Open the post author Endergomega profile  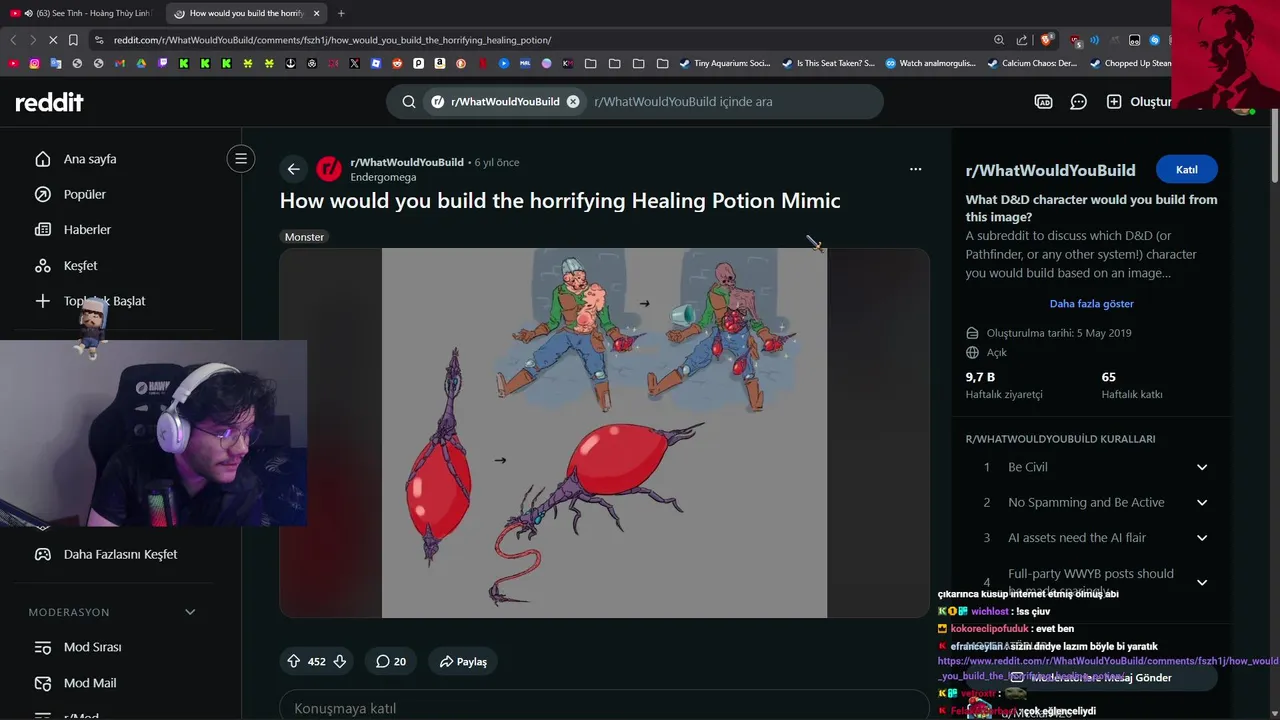[x=383, y=177]
